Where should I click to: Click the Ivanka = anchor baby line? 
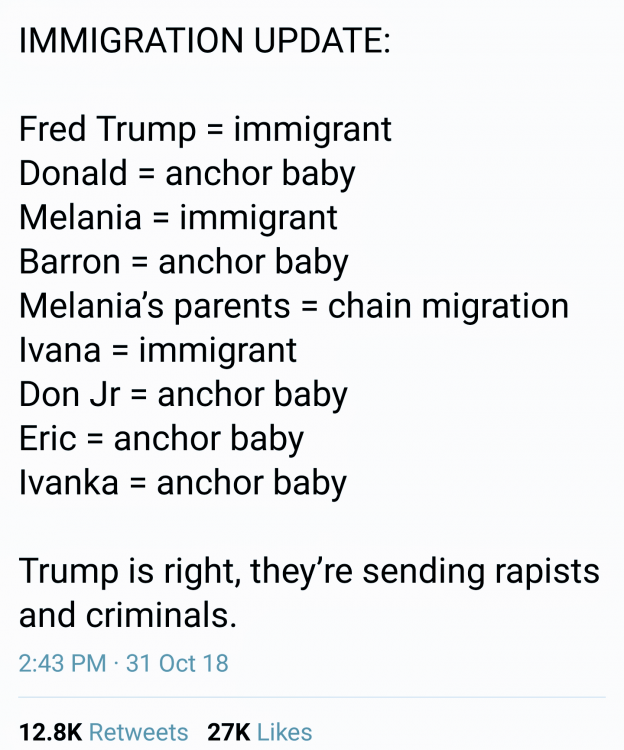coord(183,483)
